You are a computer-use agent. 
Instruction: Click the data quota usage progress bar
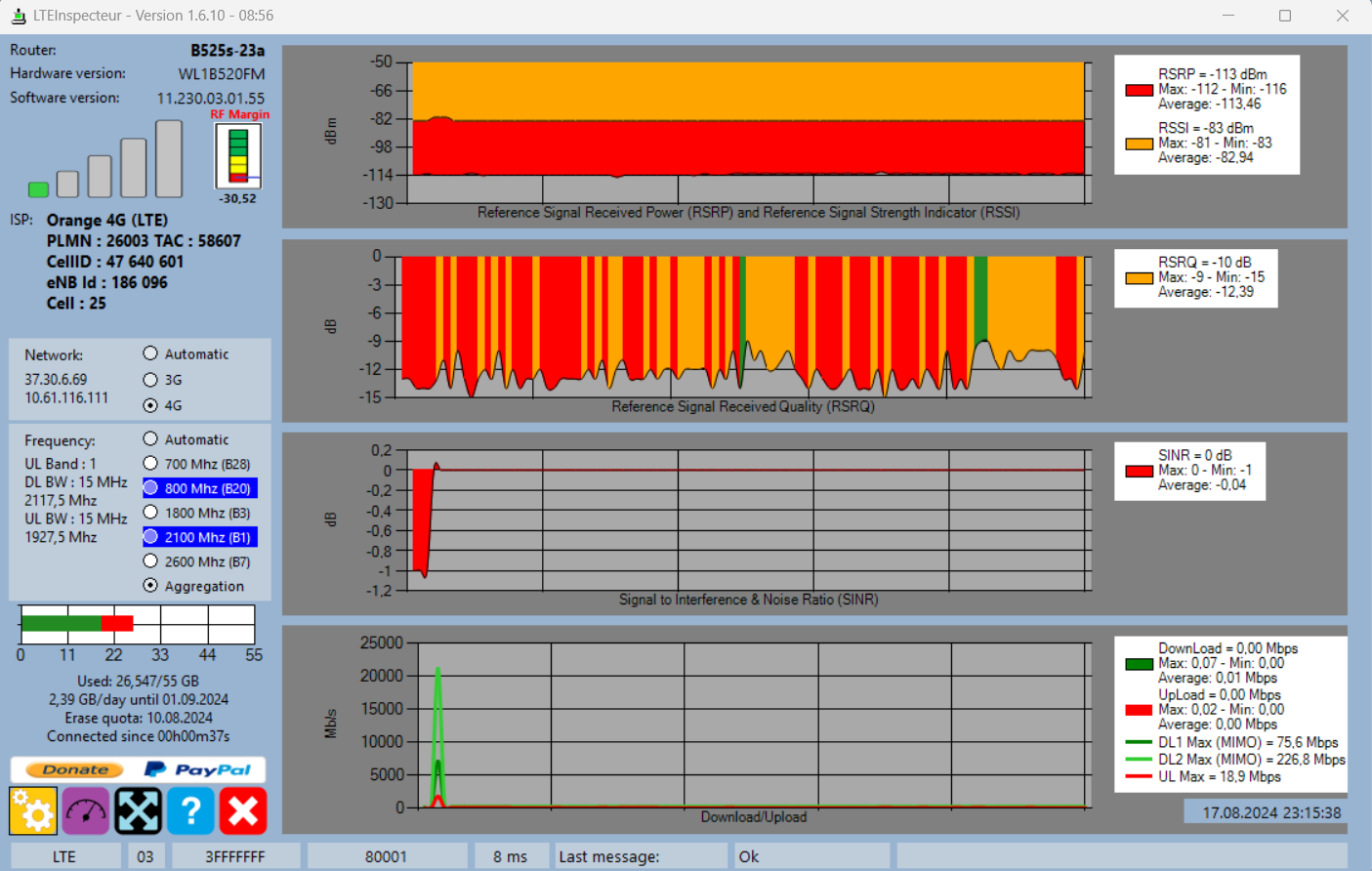pos(138,624)
